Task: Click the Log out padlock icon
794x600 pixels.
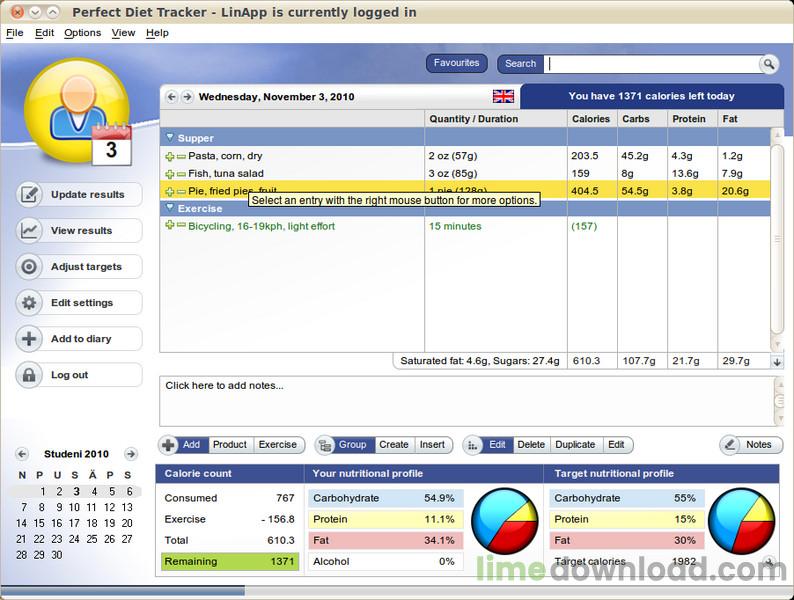Action: tap(29, 375)
